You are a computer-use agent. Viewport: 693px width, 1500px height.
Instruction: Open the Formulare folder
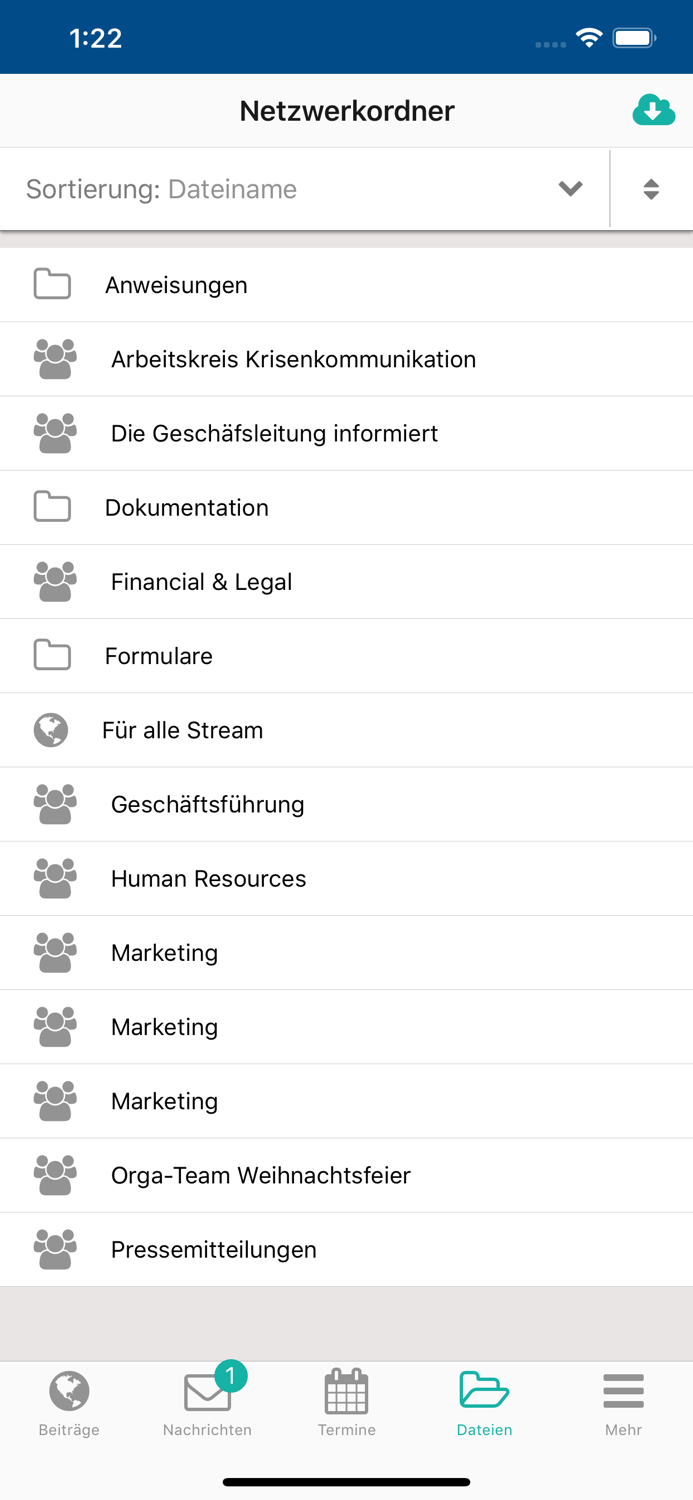click(x=159, y=656)
